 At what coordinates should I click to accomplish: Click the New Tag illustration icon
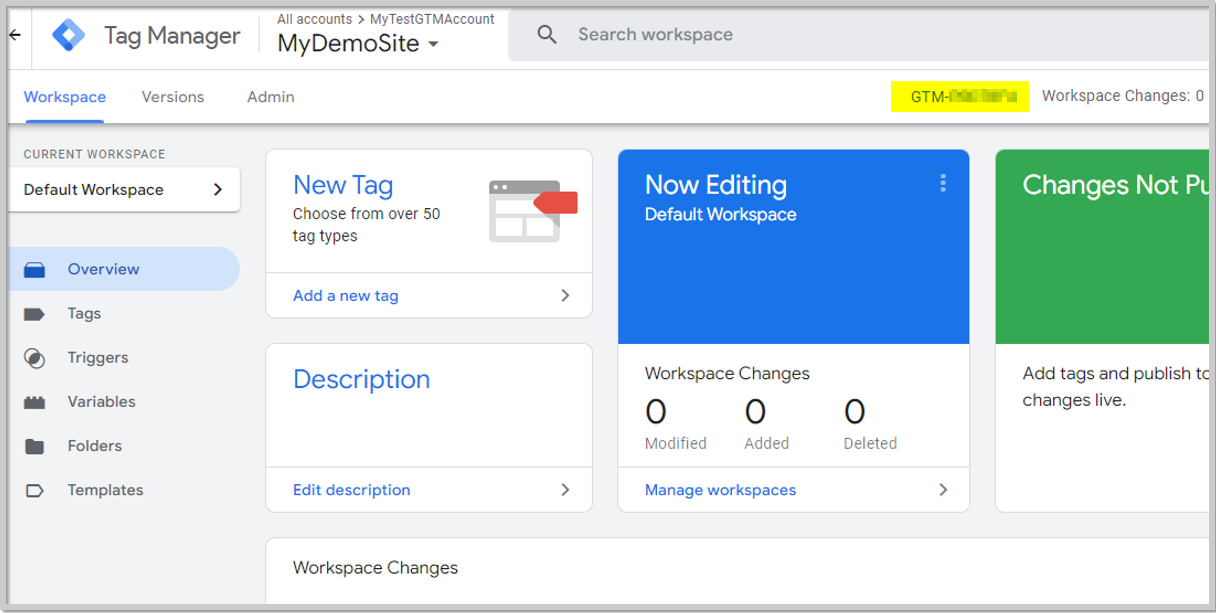(x=533, y=211)
